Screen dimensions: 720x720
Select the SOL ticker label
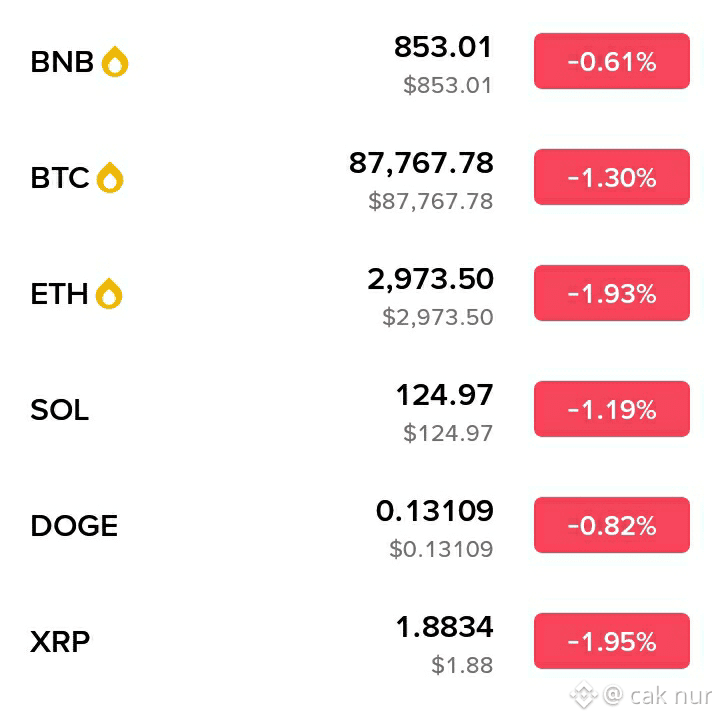(x=59, y=410)
